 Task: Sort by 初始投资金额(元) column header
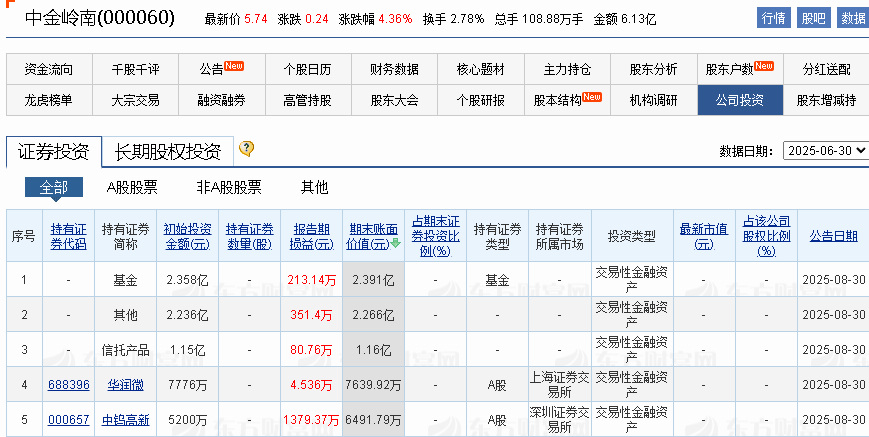(187, 237)
